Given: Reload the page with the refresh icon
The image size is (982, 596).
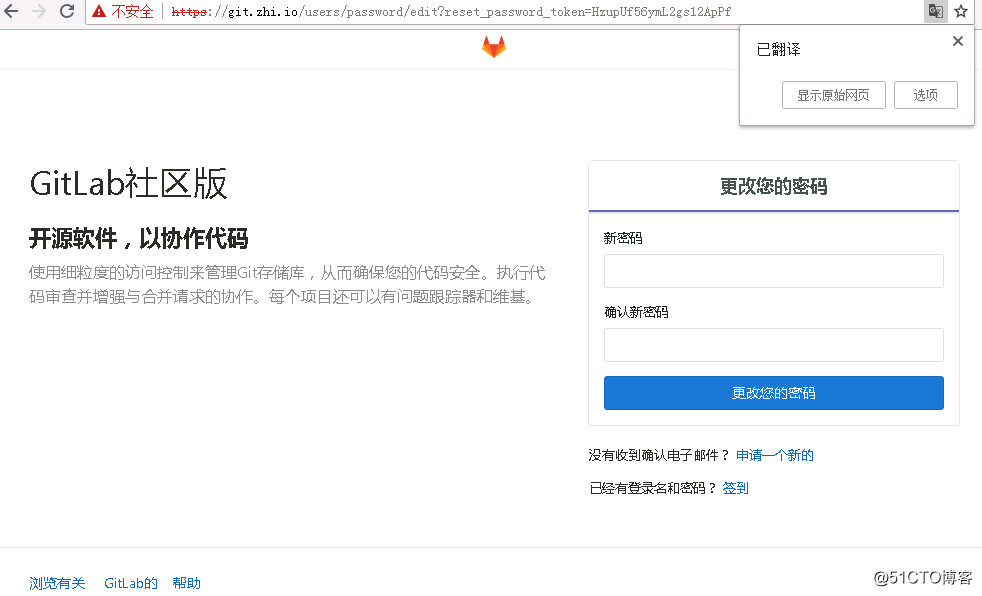Looking at the screenshot, I should pos(67,11).
